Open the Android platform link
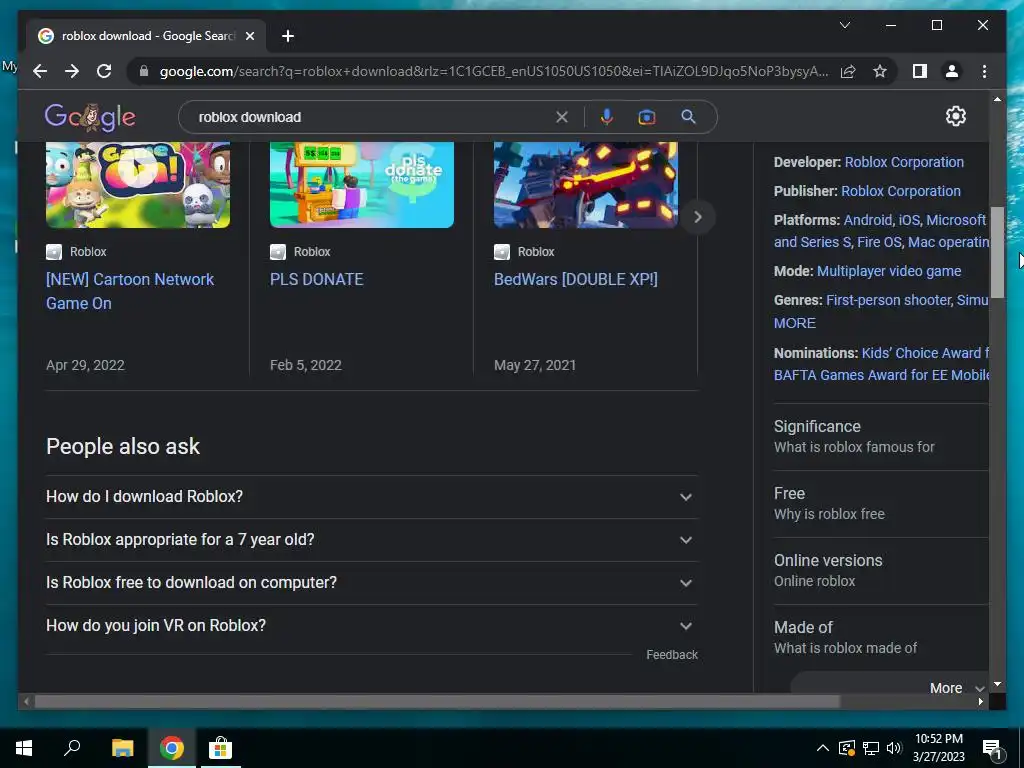The height and width of the screenshot is (768, 1024). coord(868,219)
